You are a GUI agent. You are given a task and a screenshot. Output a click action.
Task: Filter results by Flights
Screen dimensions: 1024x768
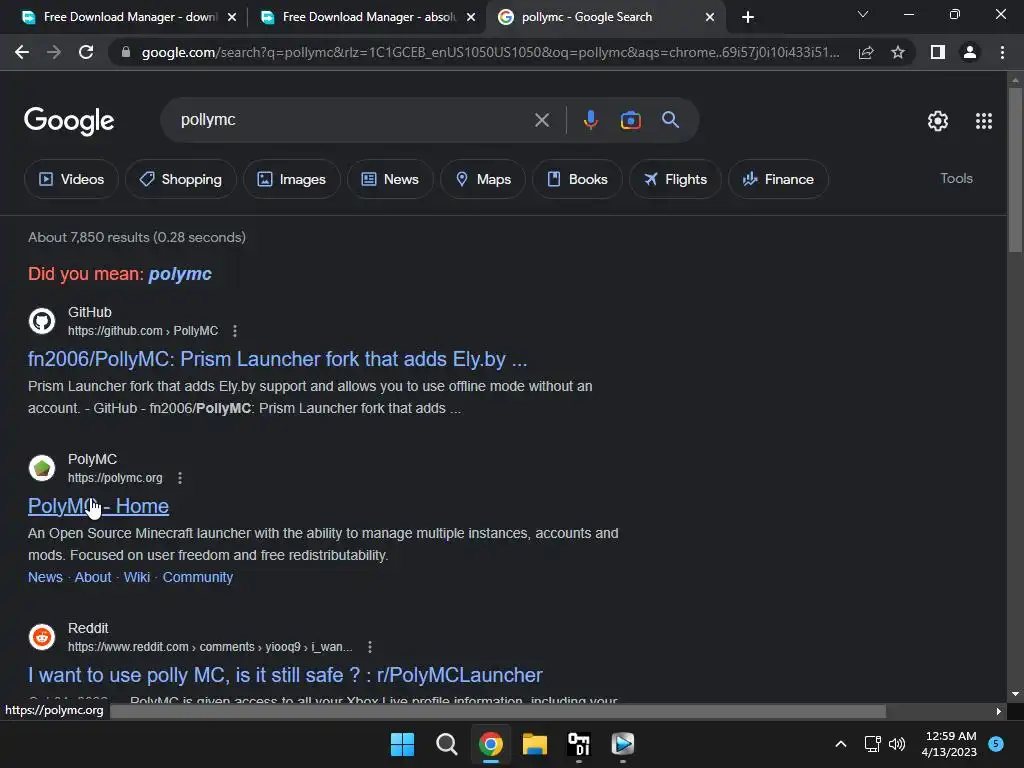pyautogui.click(x=675, y=179)
